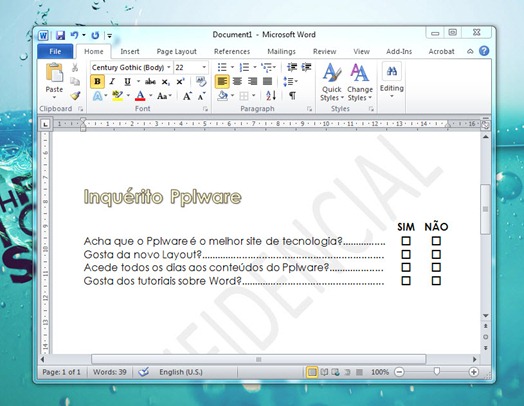The width and height of the screenshot is (524, 406).
Task: Select the Format Painter brush
Action: click(75, 96)
